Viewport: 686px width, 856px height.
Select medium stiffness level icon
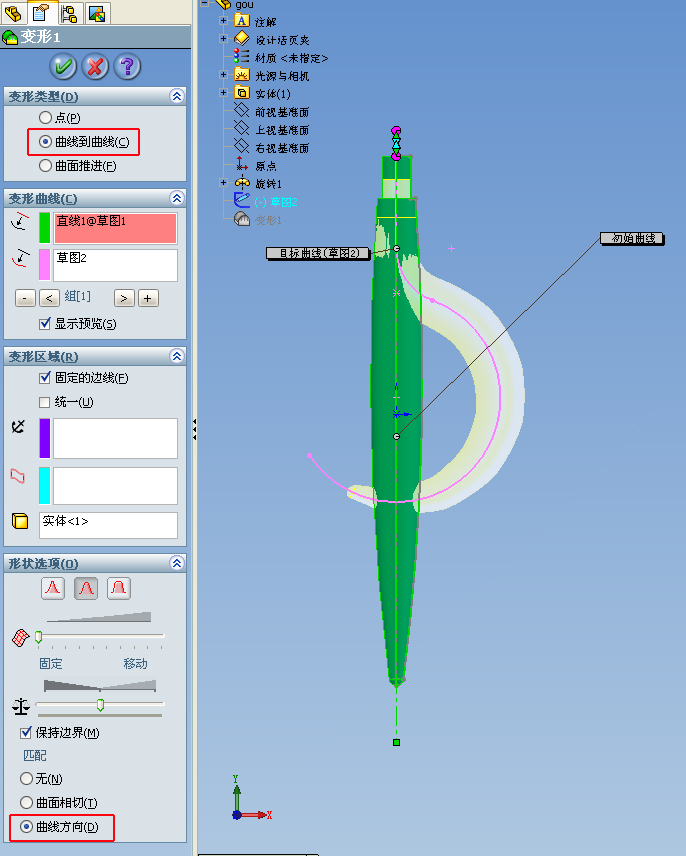pos(86,588)
